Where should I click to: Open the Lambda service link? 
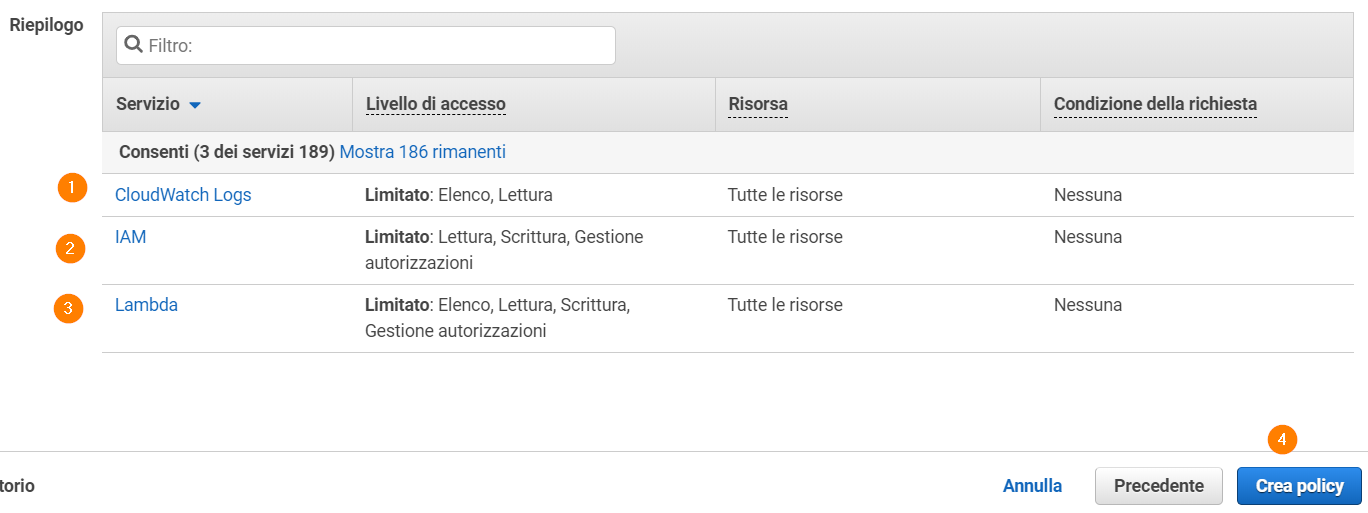pos(146,305)
